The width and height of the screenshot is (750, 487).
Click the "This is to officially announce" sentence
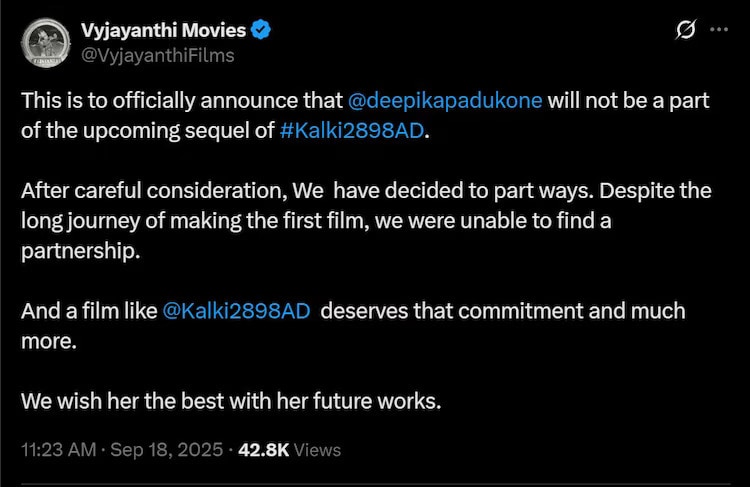[182, 103]
